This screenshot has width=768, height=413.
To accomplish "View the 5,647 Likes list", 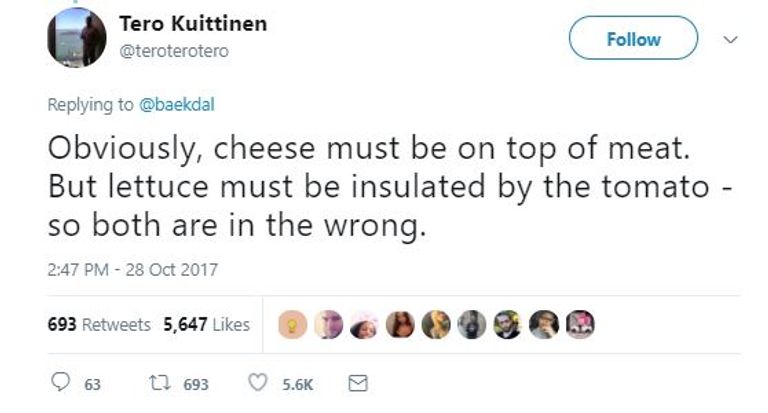I will point(206,325).
